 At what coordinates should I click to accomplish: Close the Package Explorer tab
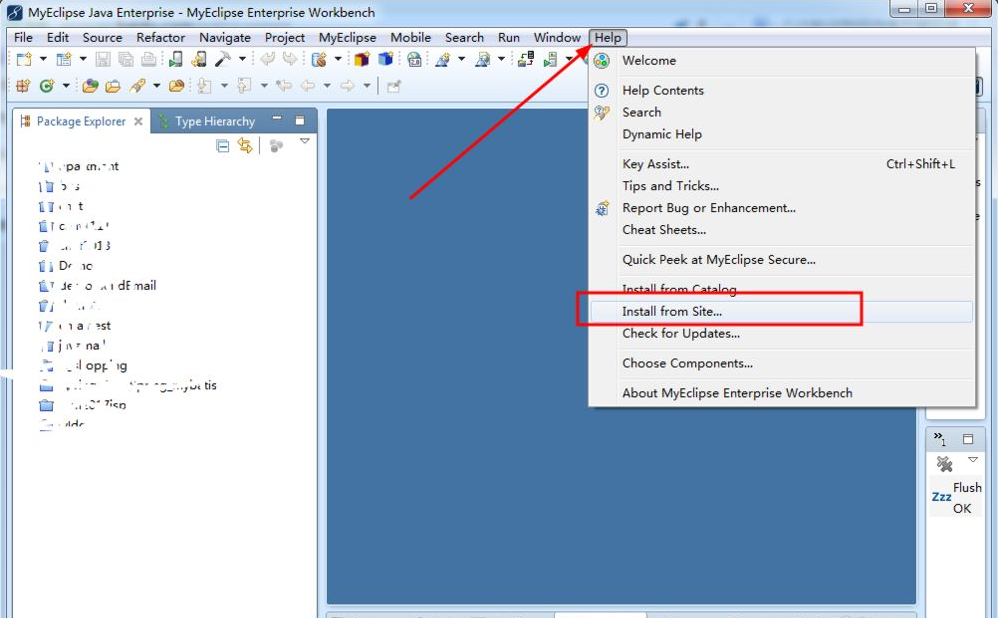point(138,121)
